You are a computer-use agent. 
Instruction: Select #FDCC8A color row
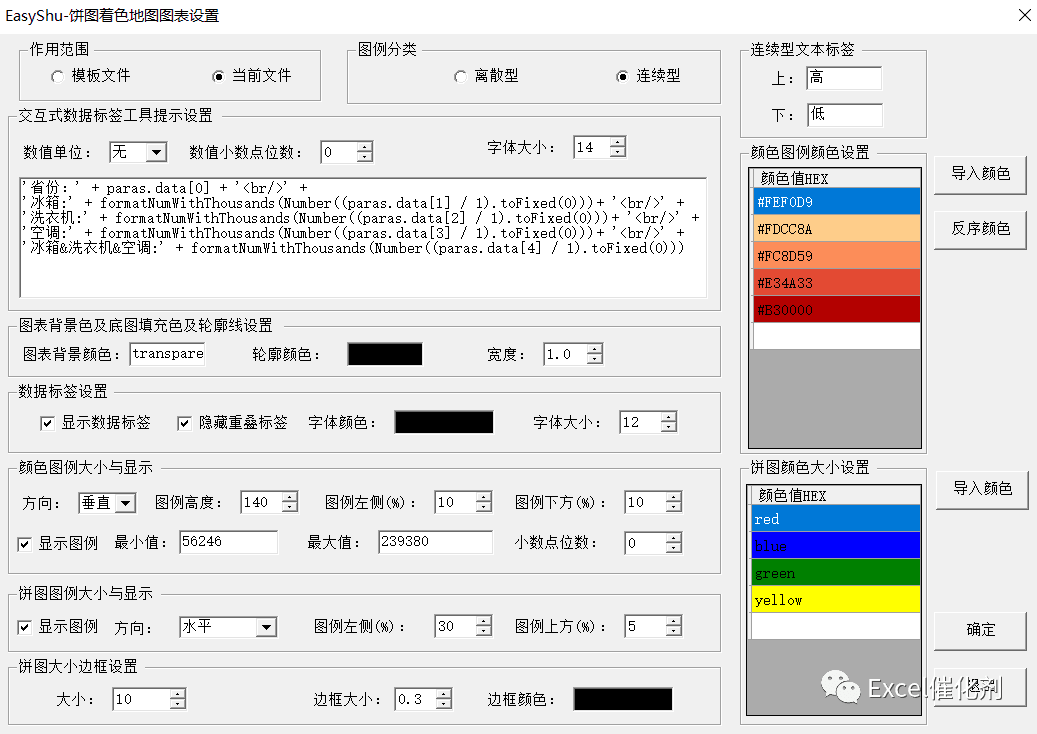837,229
